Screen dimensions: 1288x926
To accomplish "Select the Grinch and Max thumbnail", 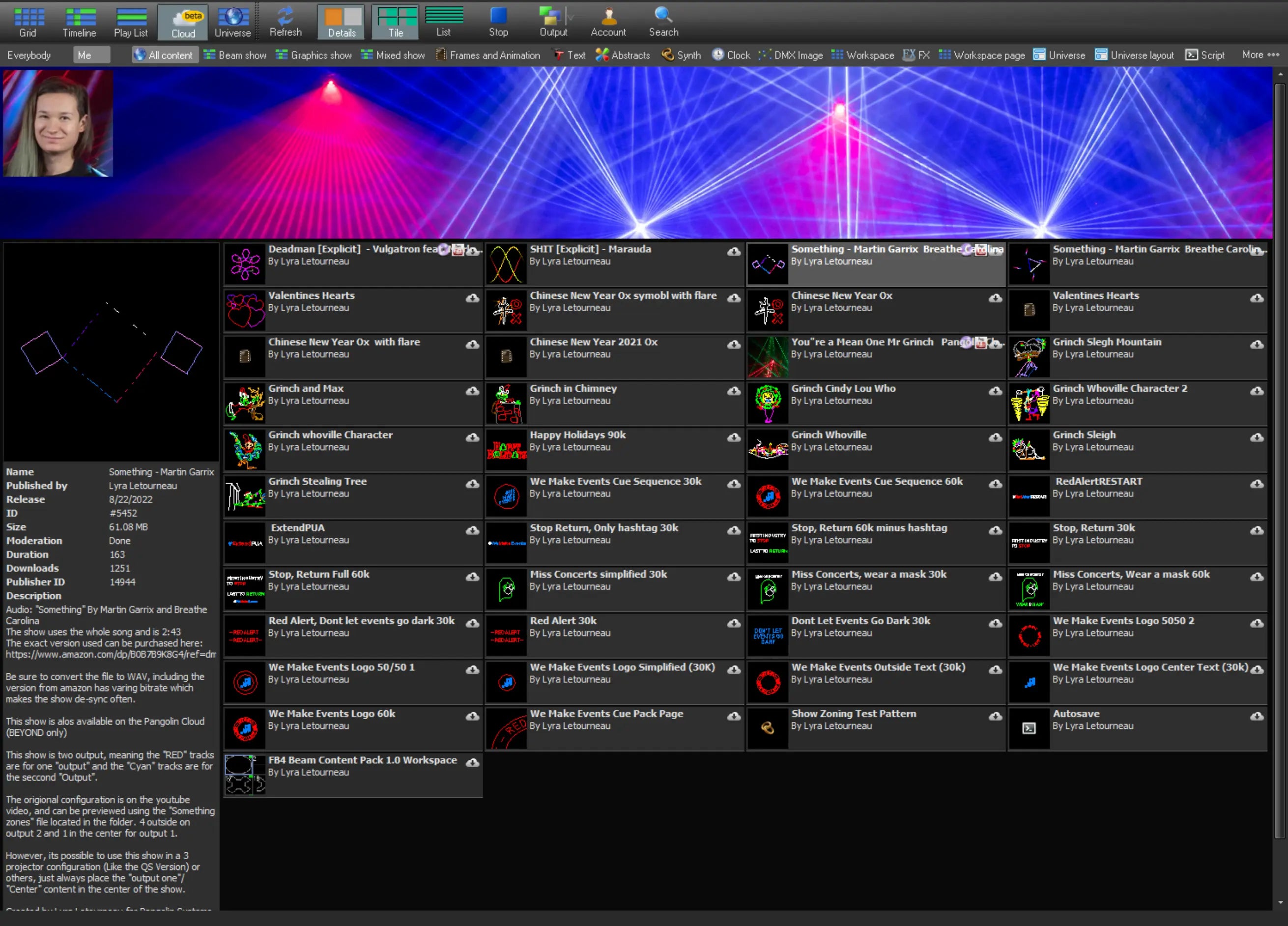I will pos(245,403).
